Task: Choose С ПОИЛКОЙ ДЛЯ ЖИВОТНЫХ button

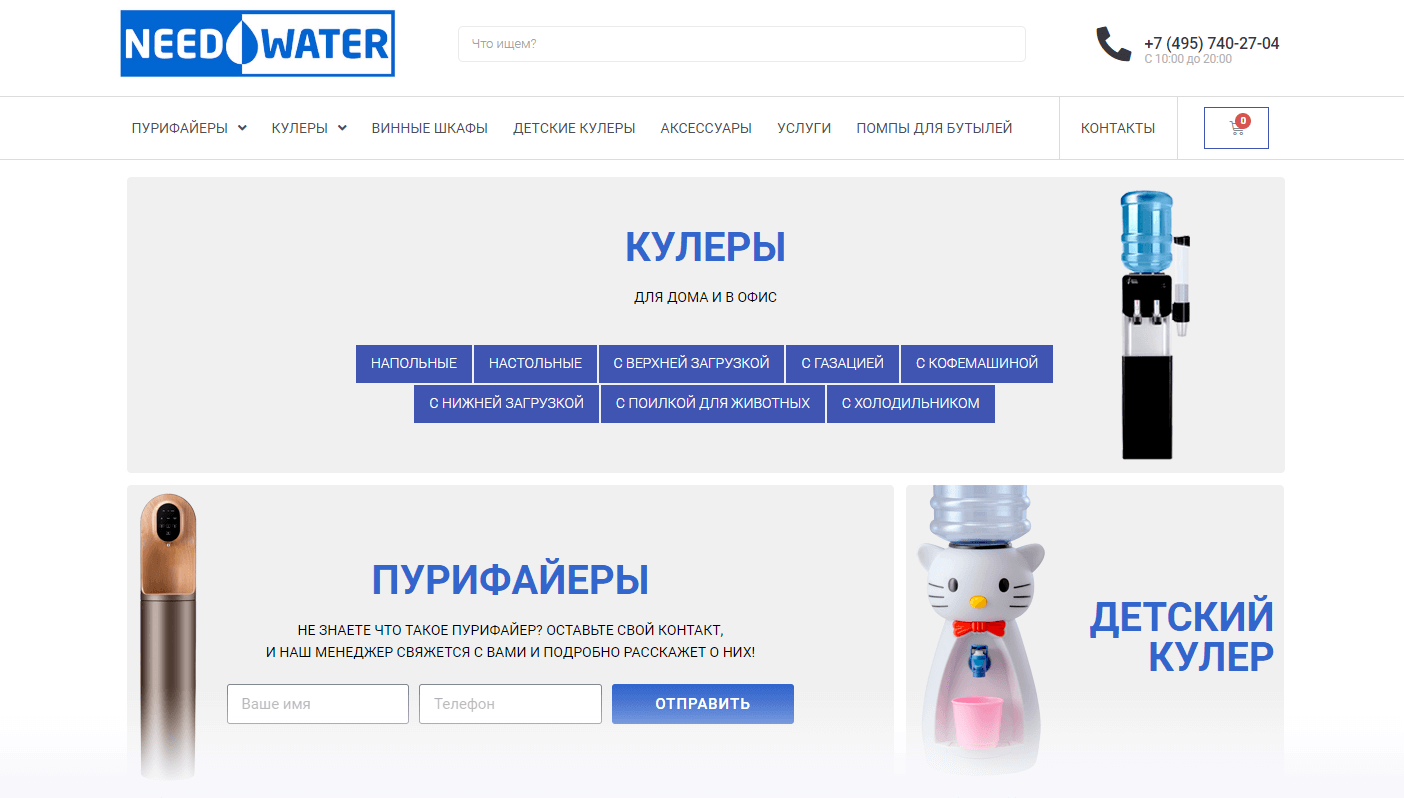Action: click(713, 404)
